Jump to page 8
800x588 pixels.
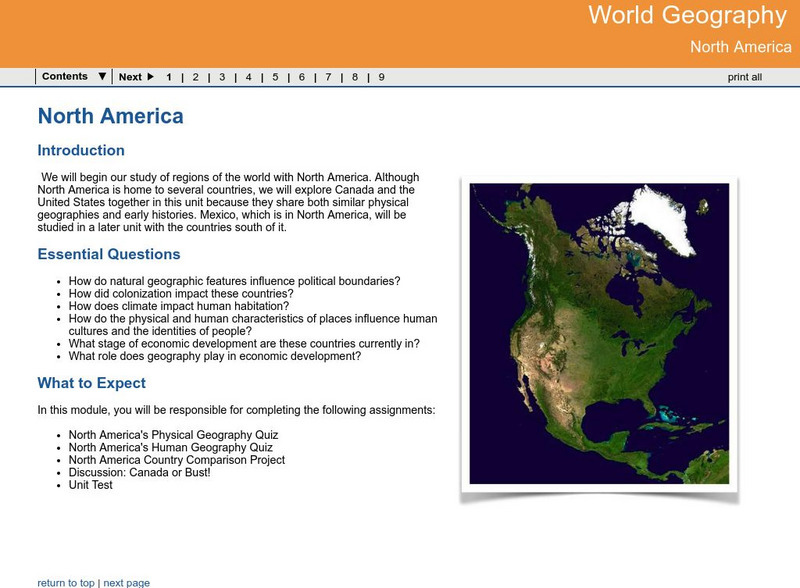(355, 77)
